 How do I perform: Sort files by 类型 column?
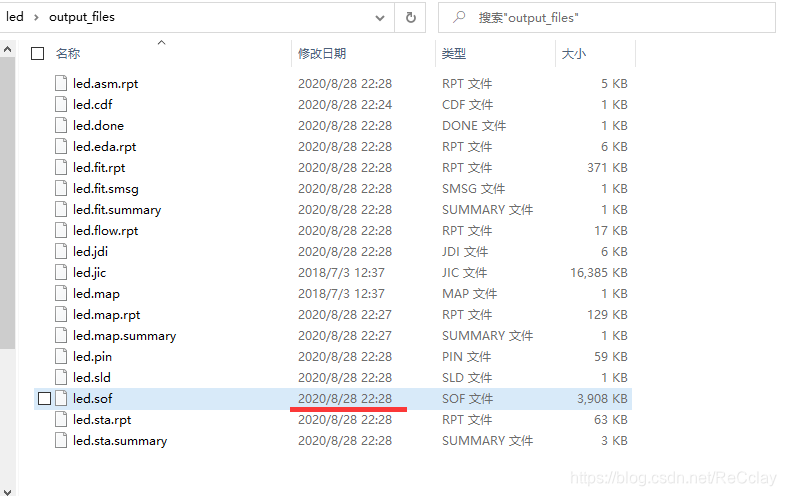(x=454, y=53)
